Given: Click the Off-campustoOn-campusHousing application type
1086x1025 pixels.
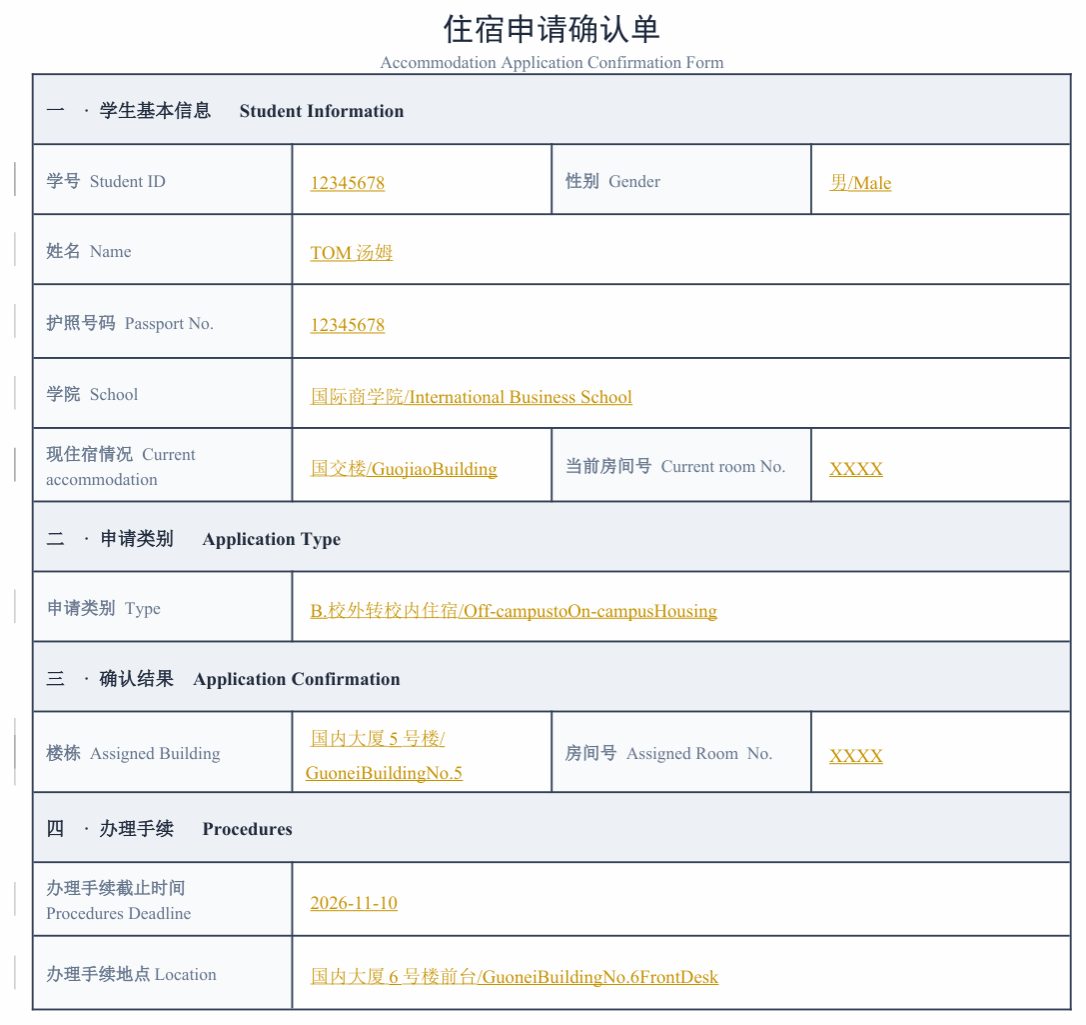Looking at the screenshot, I should point(513,611).
